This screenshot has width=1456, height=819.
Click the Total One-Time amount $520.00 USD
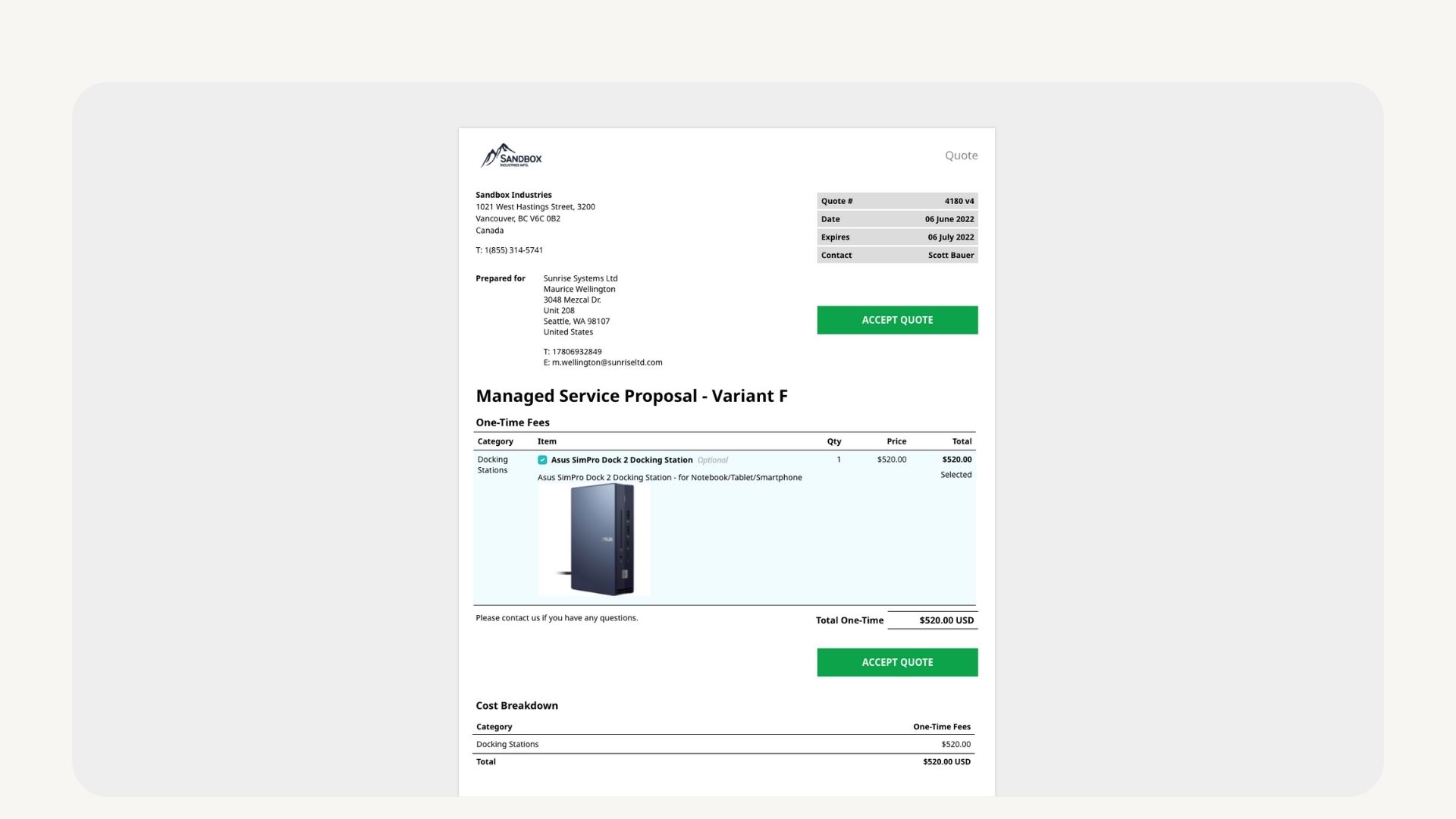(x=946, y=620)
